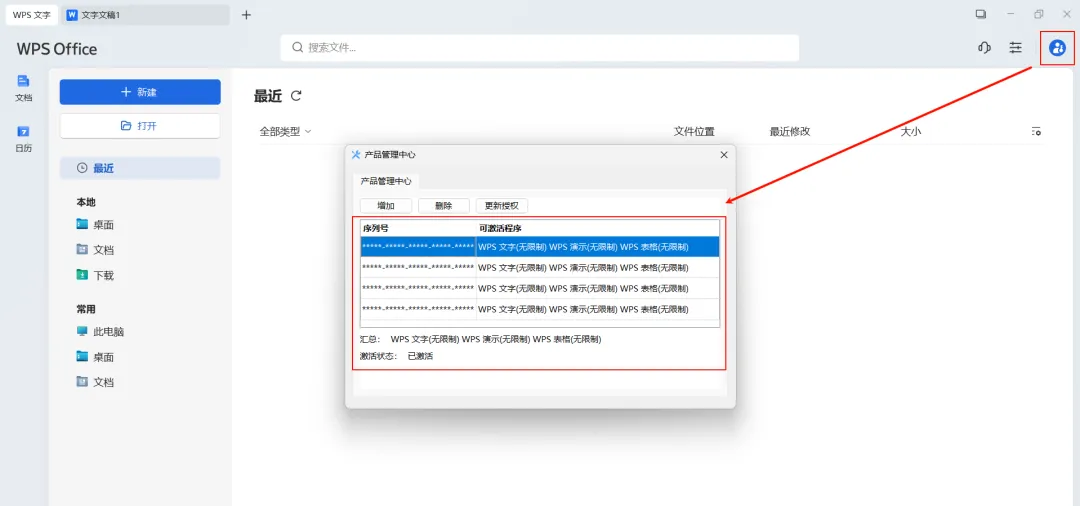Sort by the 文件位置 column header
This screenshot has width=1080, height=506.
point(694,131)
